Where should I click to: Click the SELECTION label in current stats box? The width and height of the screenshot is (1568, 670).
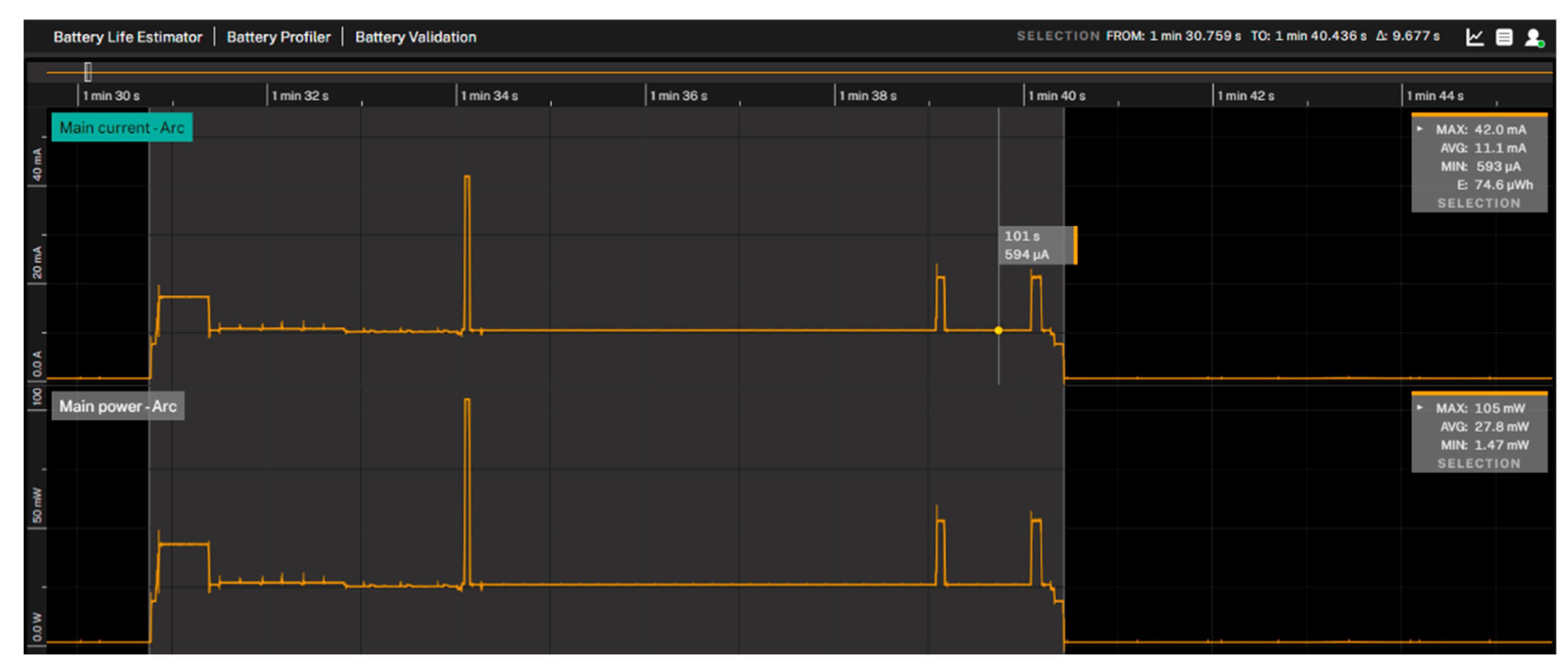1478,203
